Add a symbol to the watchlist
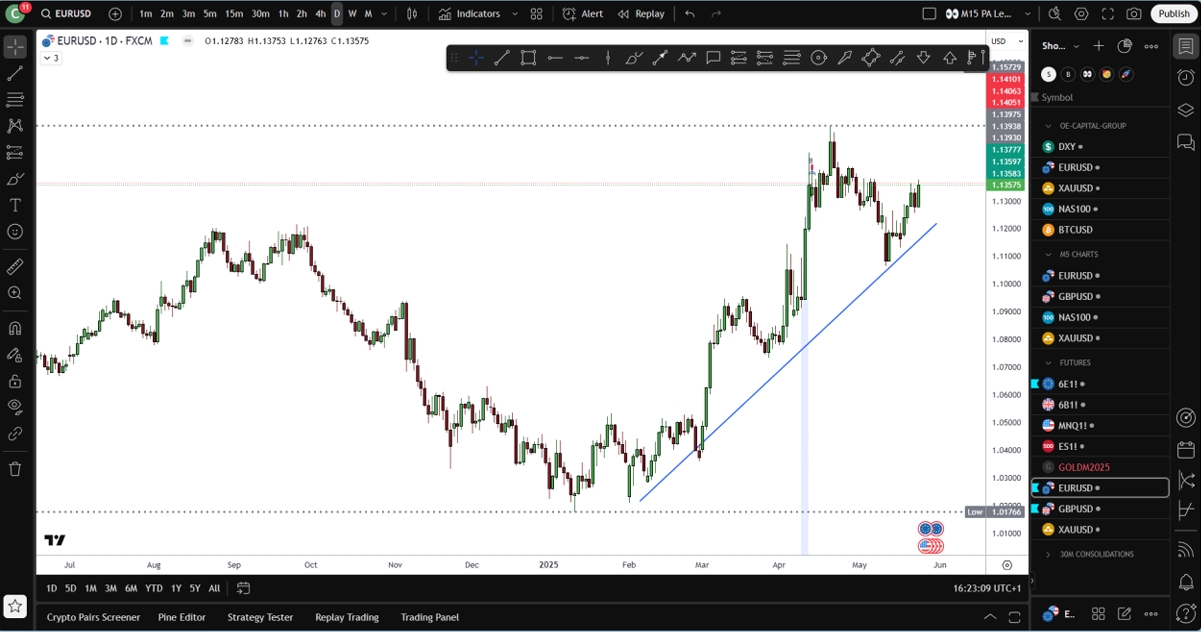Viewport: 1201px width, 632px height. click(1098, 46)
